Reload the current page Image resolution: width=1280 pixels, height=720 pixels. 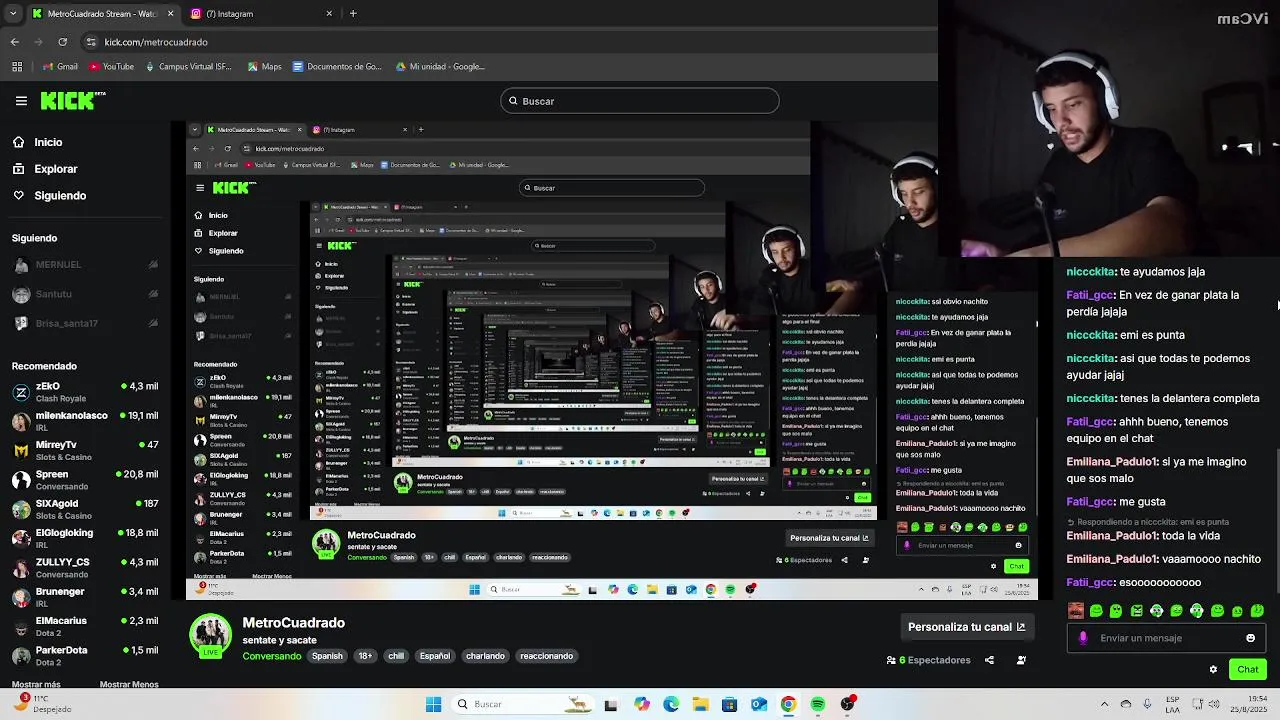coord(62,42)
